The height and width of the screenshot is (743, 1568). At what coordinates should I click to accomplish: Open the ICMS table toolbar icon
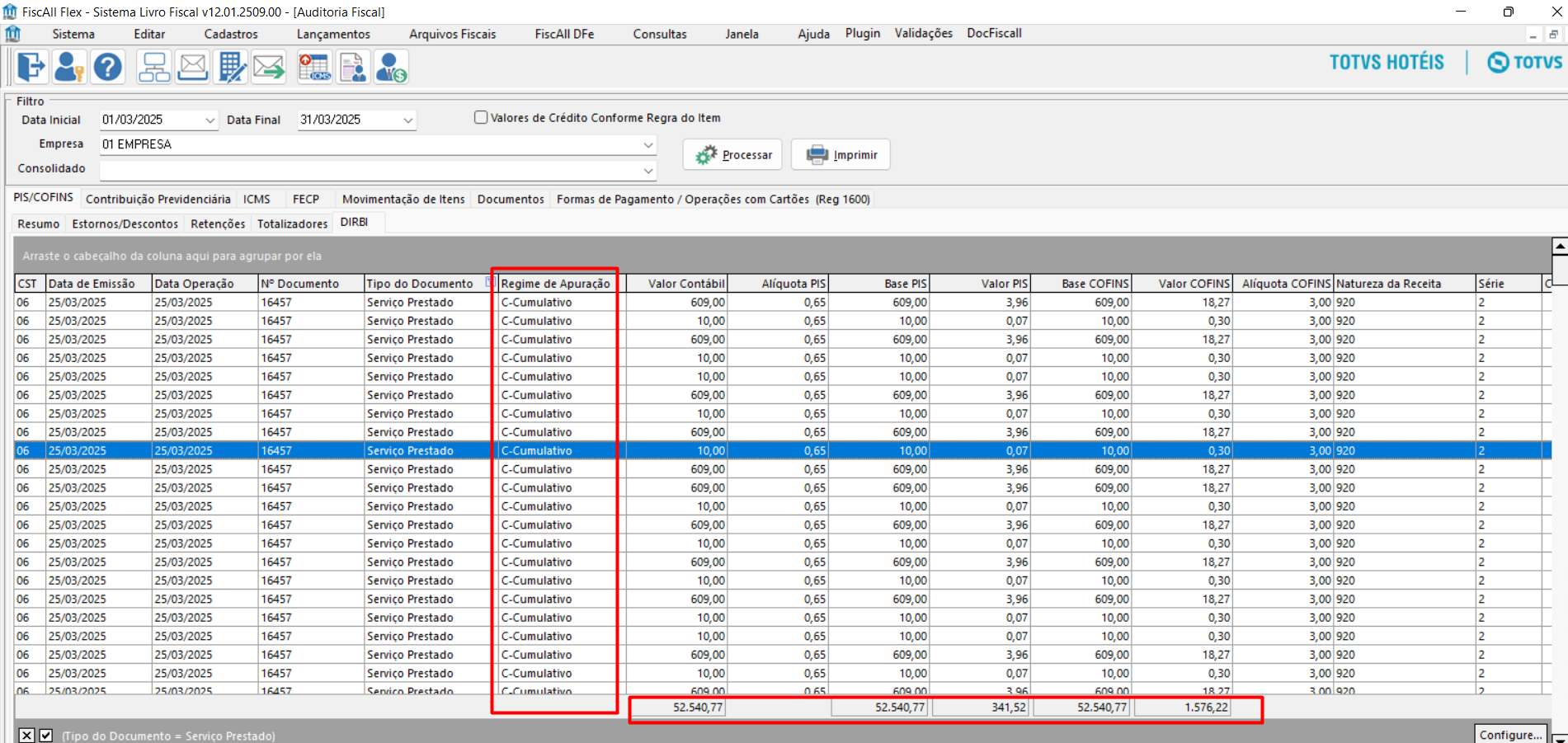pos(314,67)
